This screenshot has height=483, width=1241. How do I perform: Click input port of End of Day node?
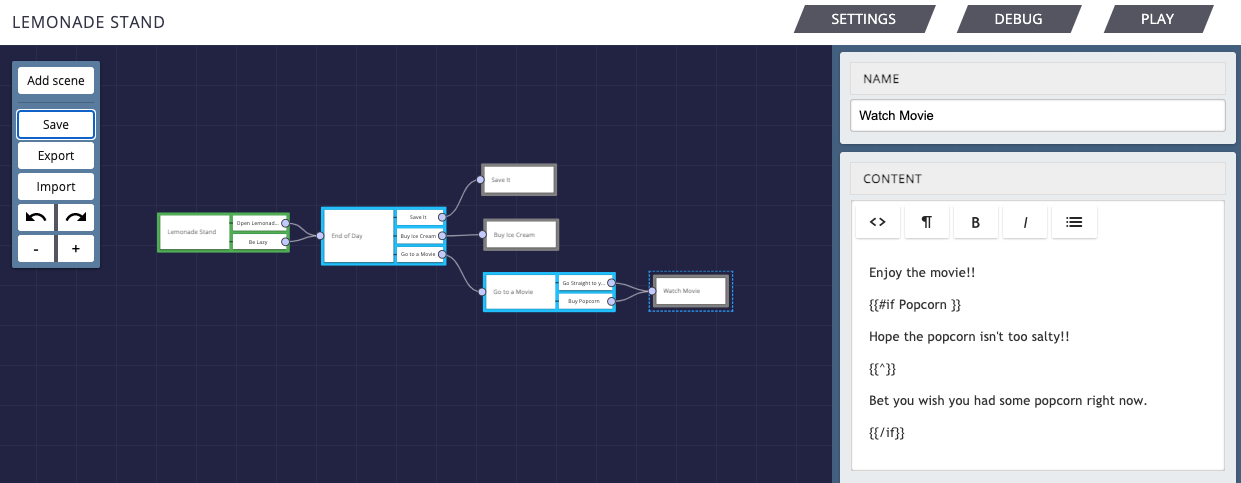pos(320,236)
